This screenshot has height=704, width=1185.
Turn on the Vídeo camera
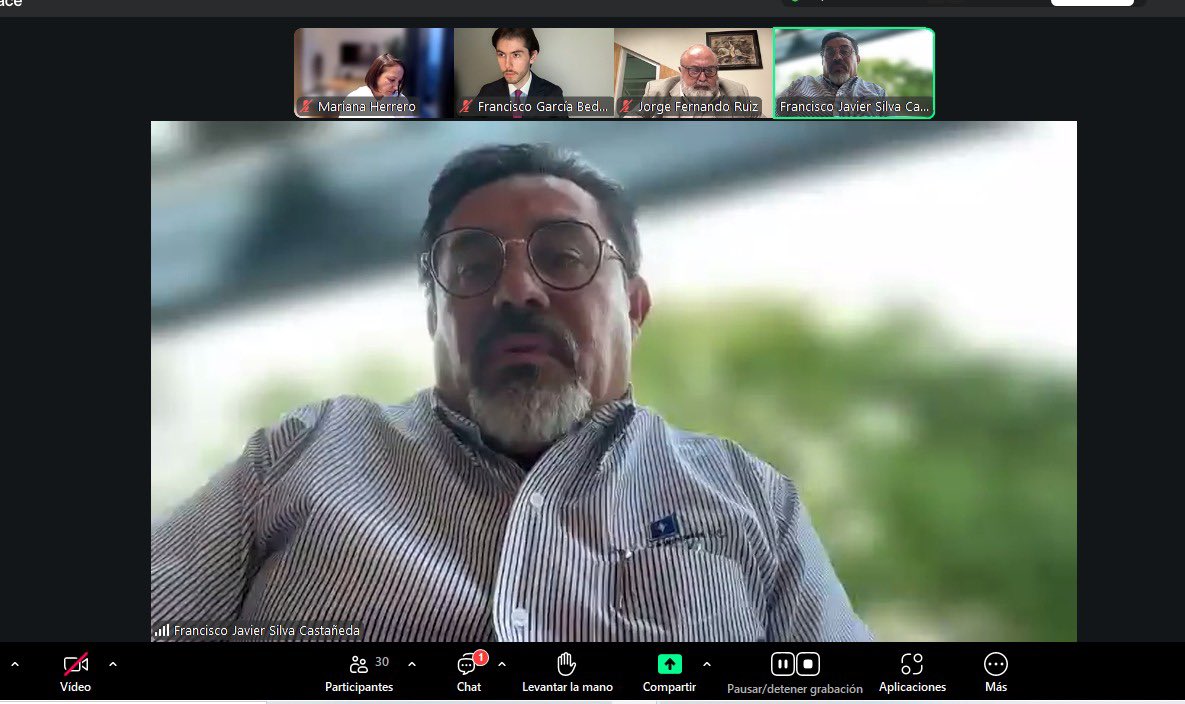[x=75, y=672]
